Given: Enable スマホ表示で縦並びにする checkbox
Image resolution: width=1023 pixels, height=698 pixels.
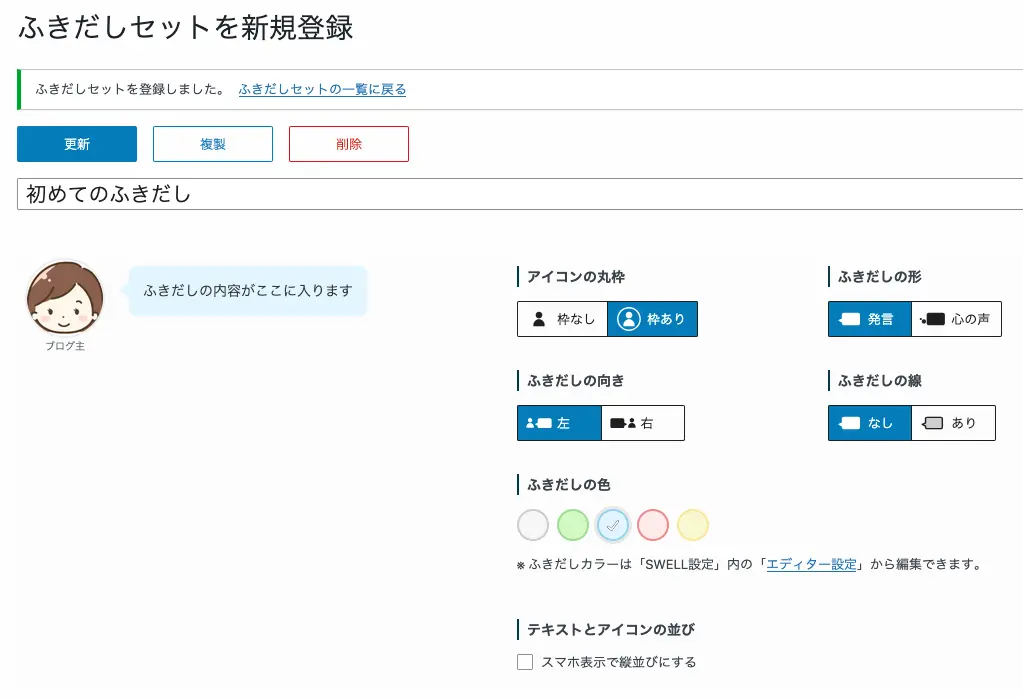Looking at the screenshot, I should coord(525,662).
